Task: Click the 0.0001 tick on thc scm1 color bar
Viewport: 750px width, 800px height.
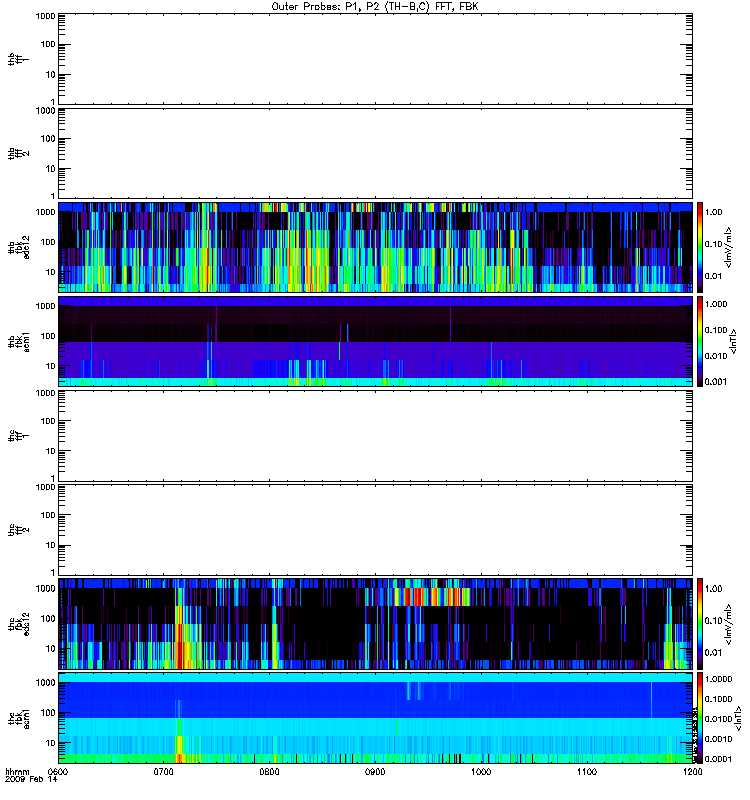Action: 718,759
